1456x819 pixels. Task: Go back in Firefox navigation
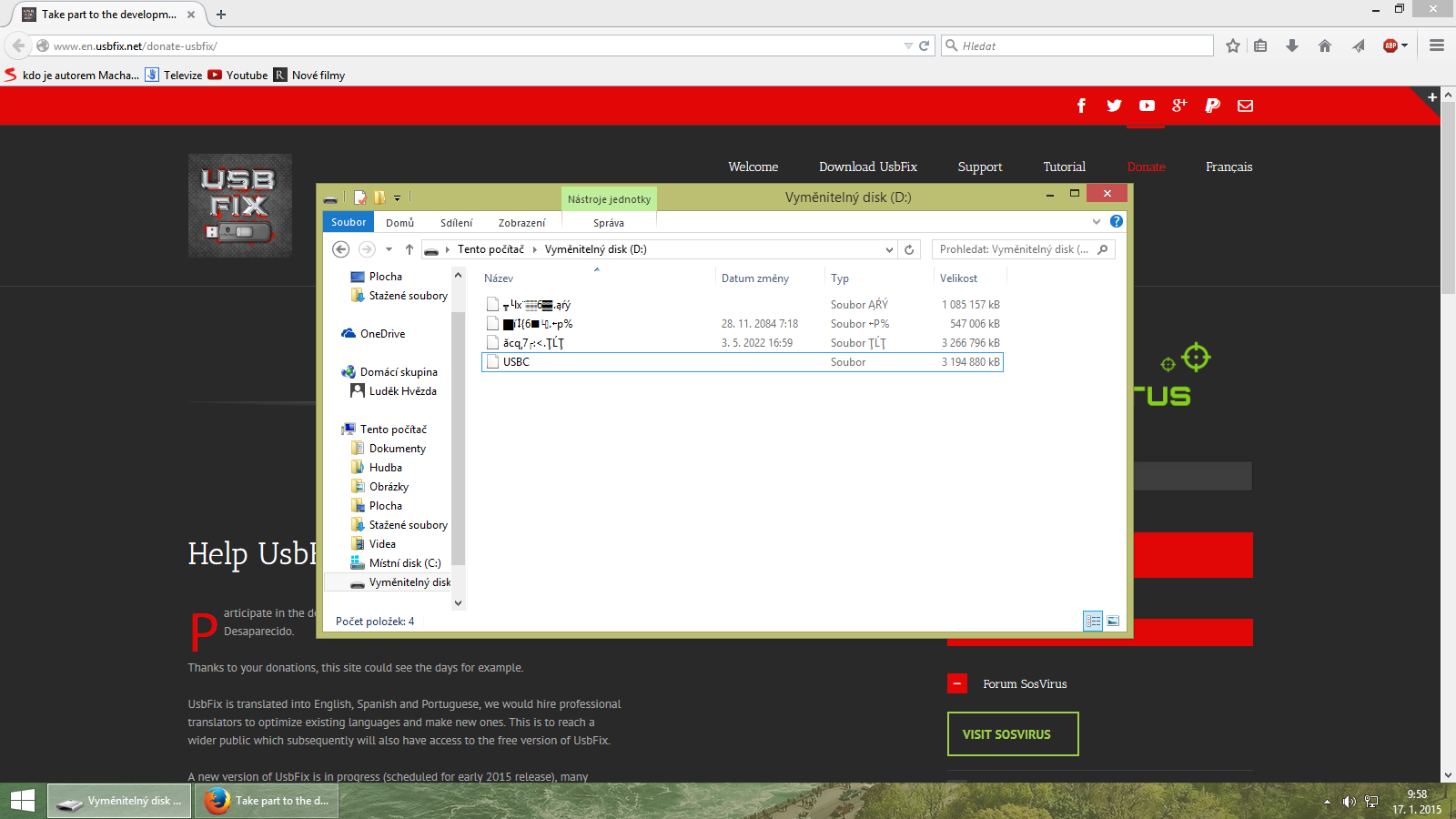click(x=18, y=45)
